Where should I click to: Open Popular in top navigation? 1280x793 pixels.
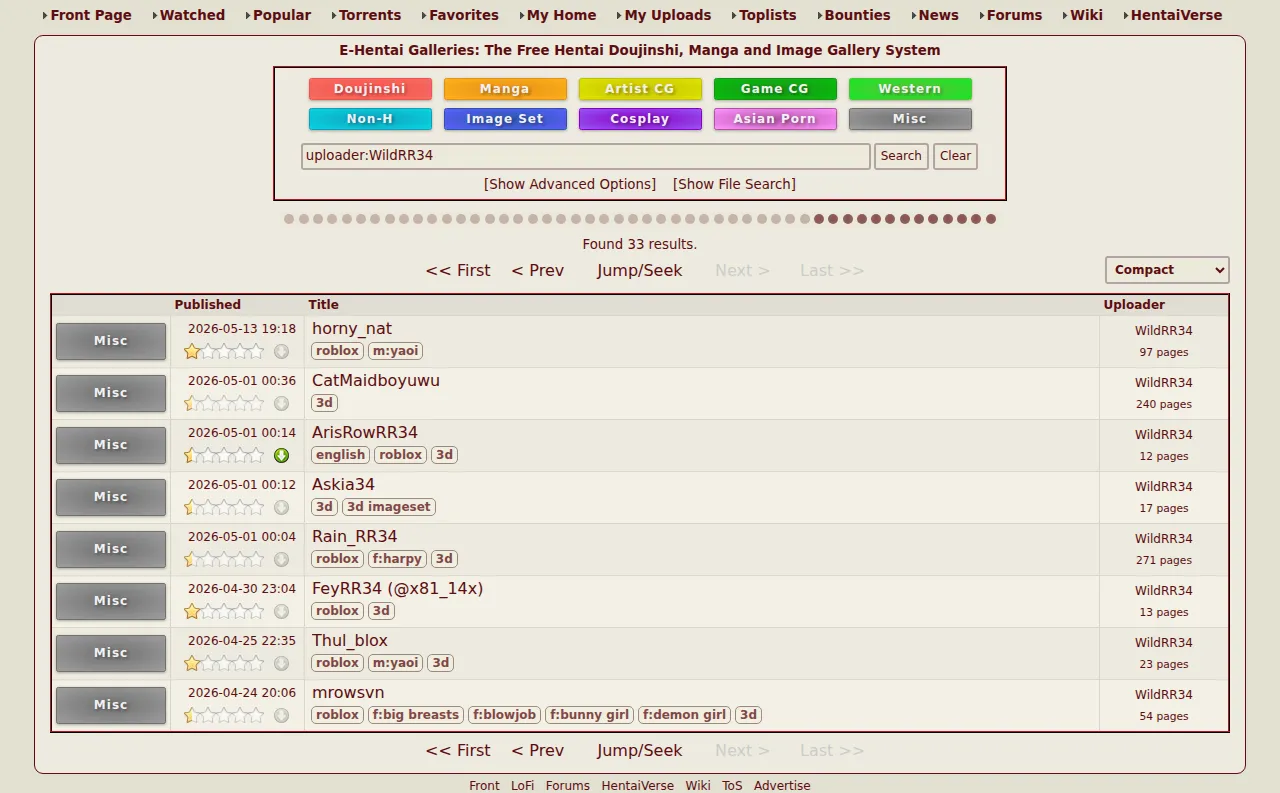[282, 15]
